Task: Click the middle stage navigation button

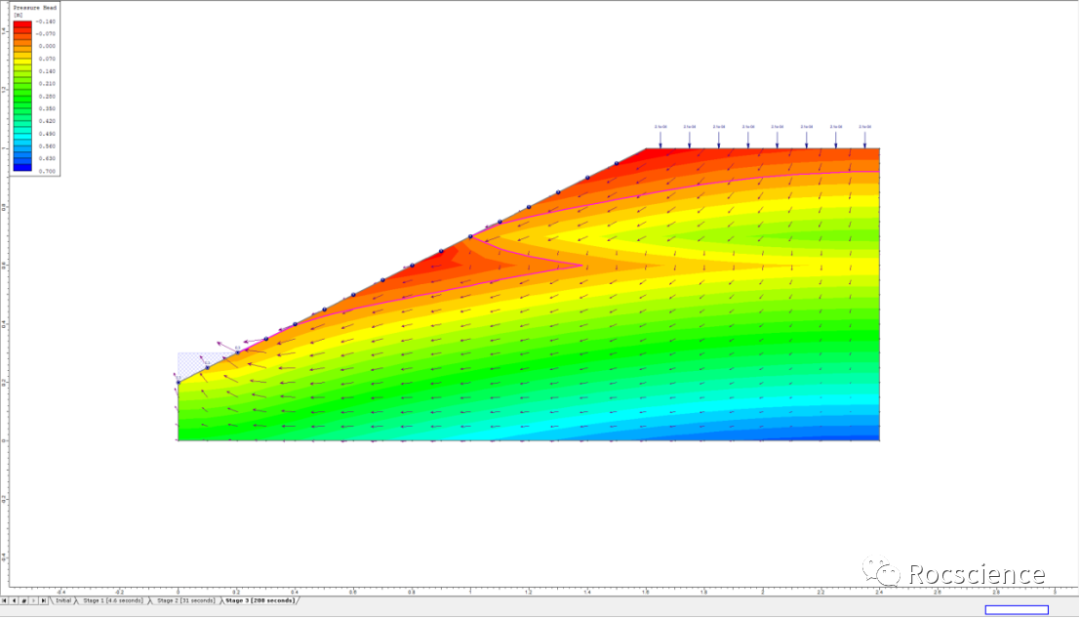Action: 24,600
